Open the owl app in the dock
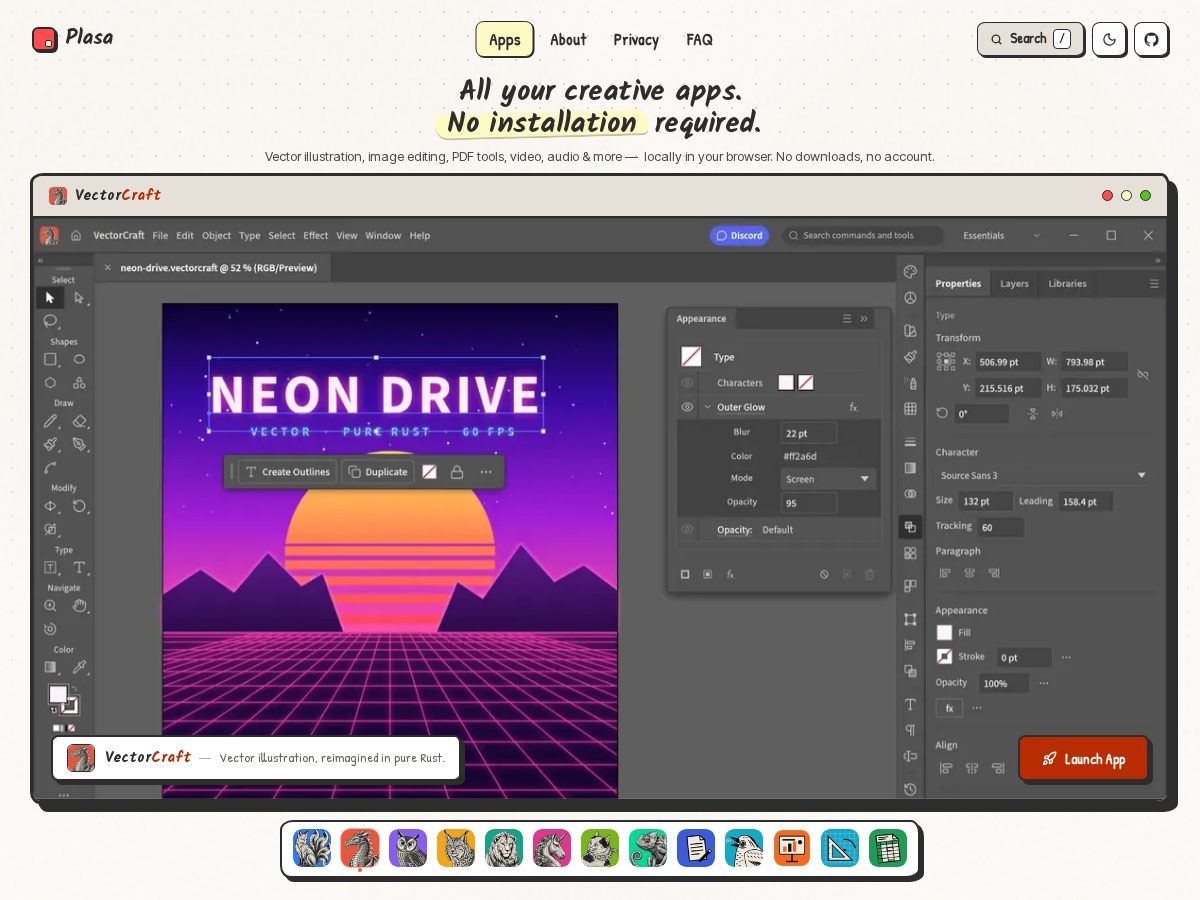The image size is (1200, 900). (x=408, y=848)
